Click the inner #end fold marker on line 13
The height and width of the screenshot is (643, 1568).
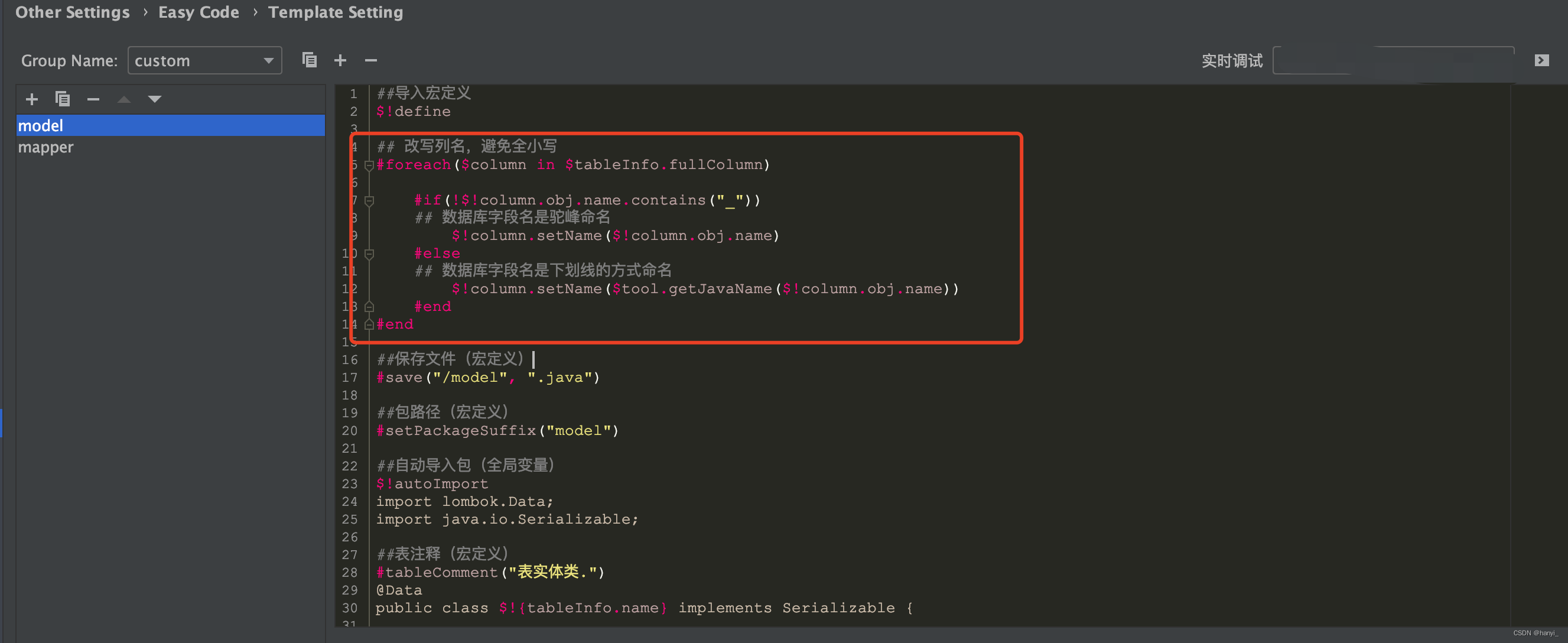click(369, 307)
